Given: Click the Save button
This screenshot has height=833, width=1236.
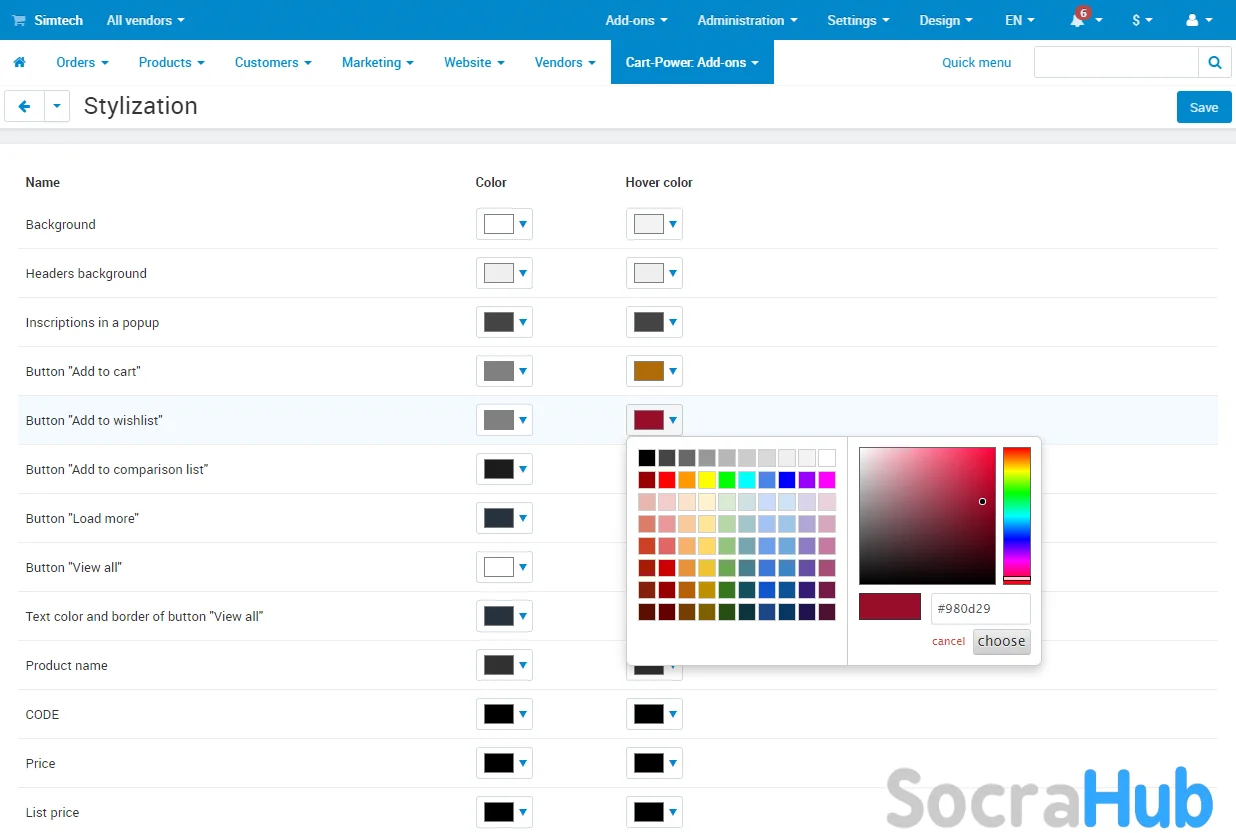Looking at the screenshot, I should 1203,107.
